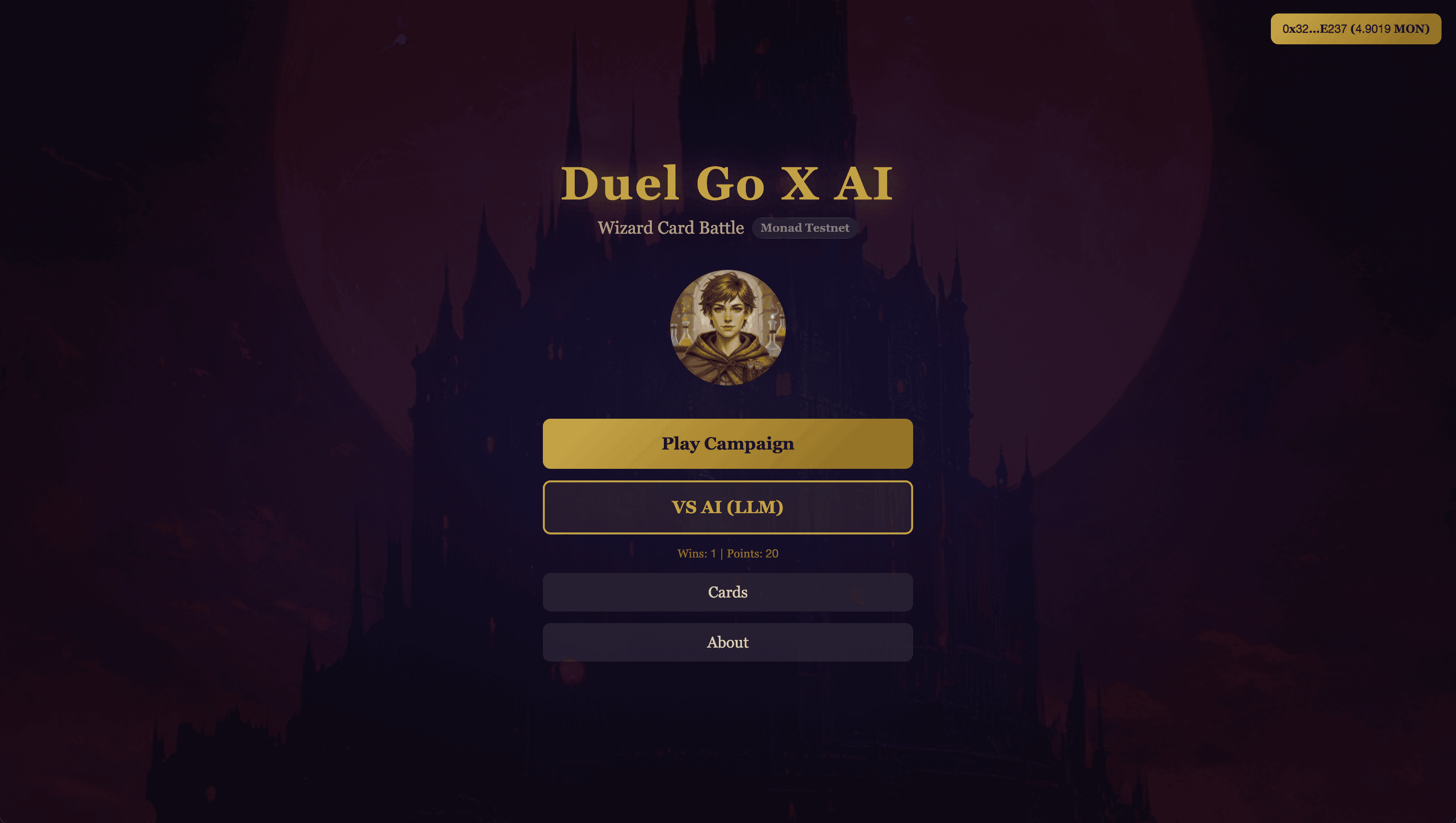This screenshot has height=823, width=1456.
Task: Click the 0x32...E237 address text
Action: point(1314,29)
